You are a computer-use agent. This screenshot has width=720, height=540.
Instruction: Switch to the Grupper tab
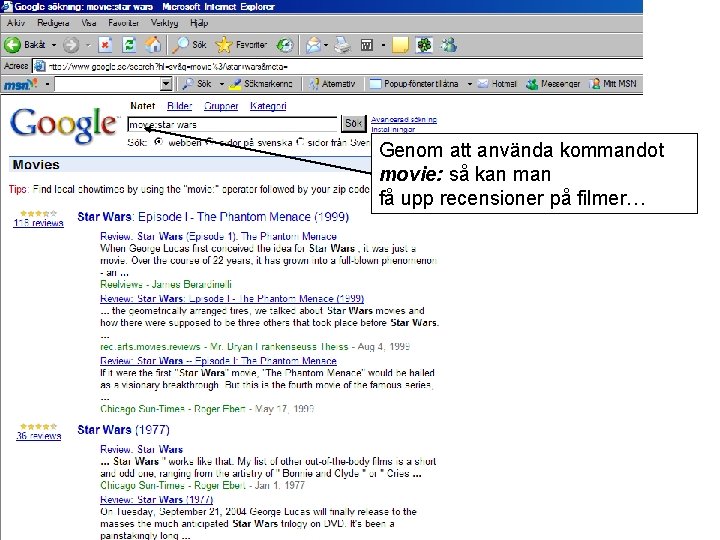click(221, 106)
